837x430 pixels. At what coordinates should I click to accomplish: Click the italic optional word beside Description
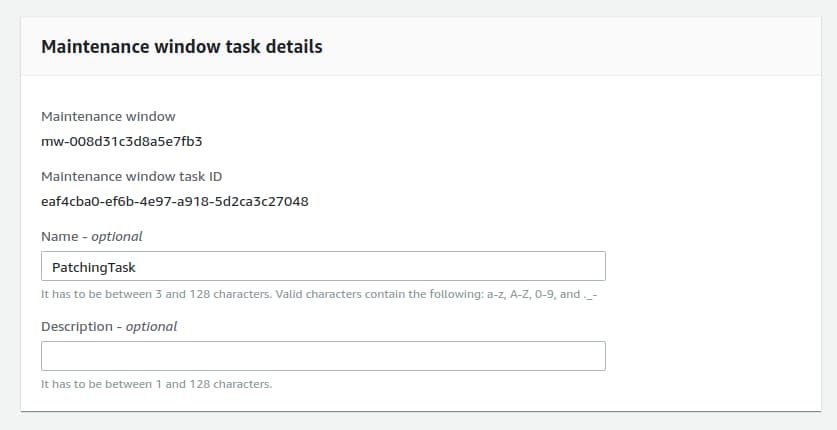pos(151,326)
